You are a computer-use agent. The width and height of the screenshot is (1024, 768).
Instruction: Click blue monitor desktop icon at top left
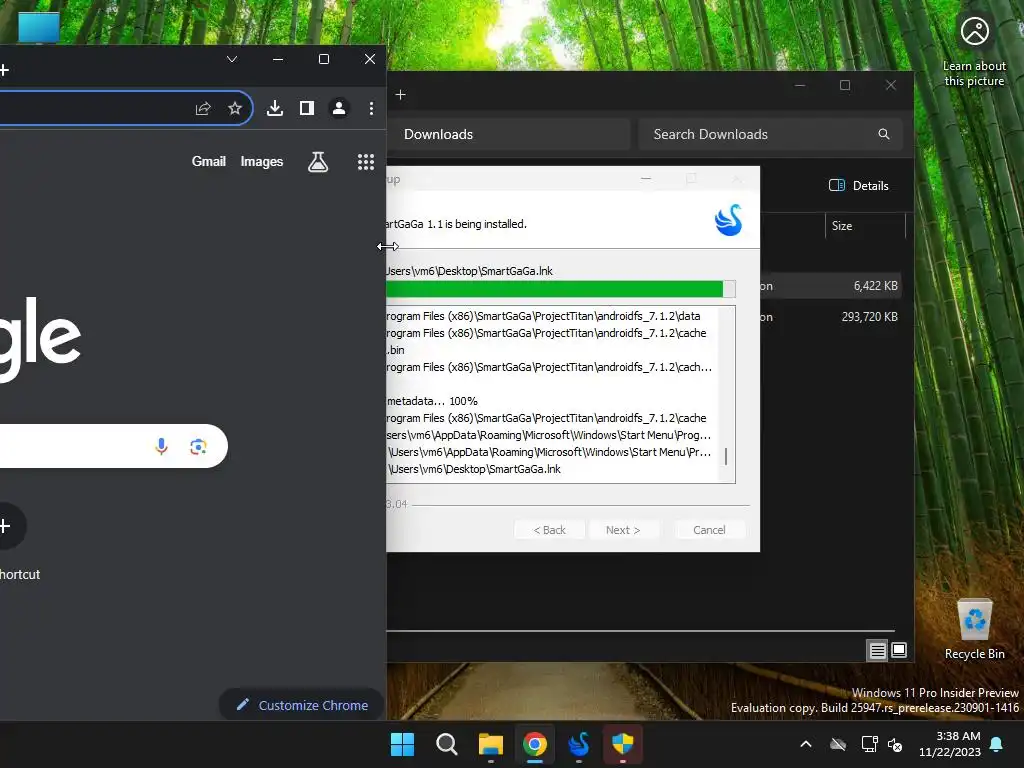pyautogui.click(x=39, y=27)
